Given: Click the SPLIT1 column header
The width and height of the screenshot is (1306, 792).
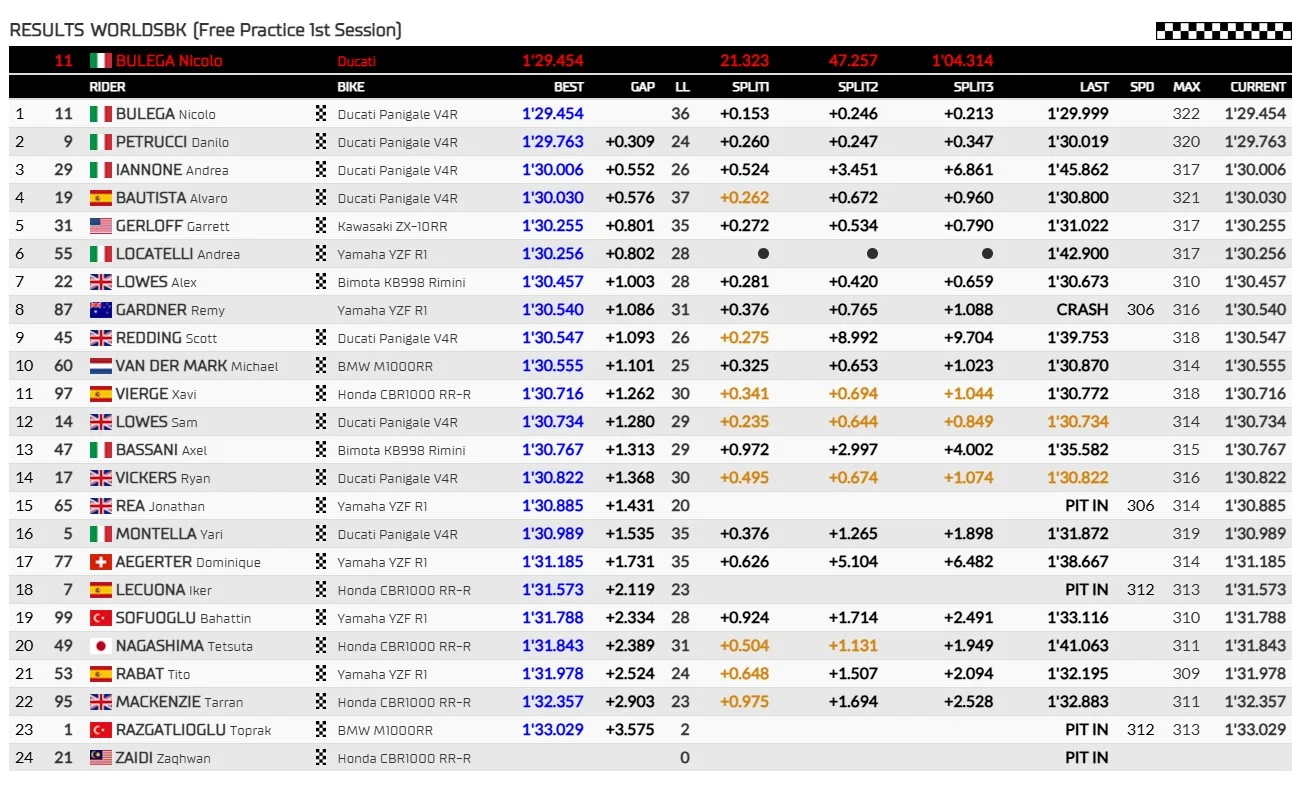Looking at the screenshot, I should [749, 87].
